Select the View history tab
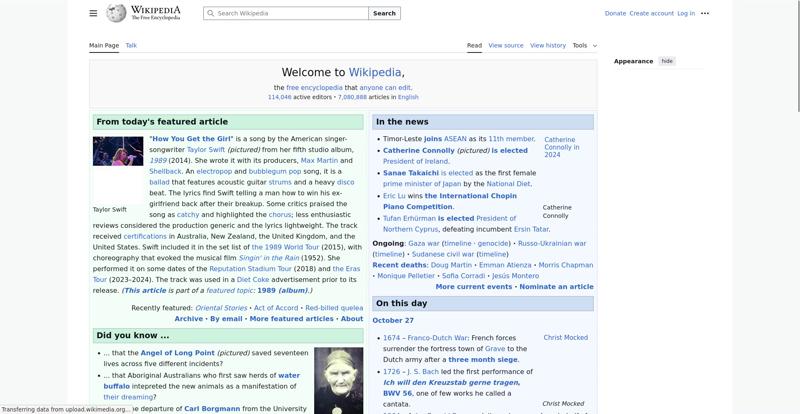 coord(548,45)
